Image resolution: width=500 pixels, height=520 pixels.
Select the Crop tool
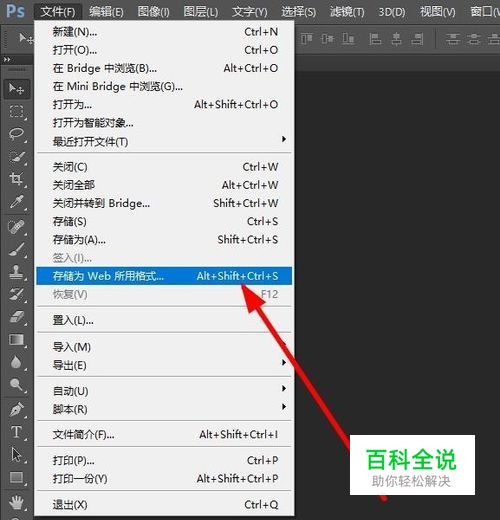tap(16, 179)
